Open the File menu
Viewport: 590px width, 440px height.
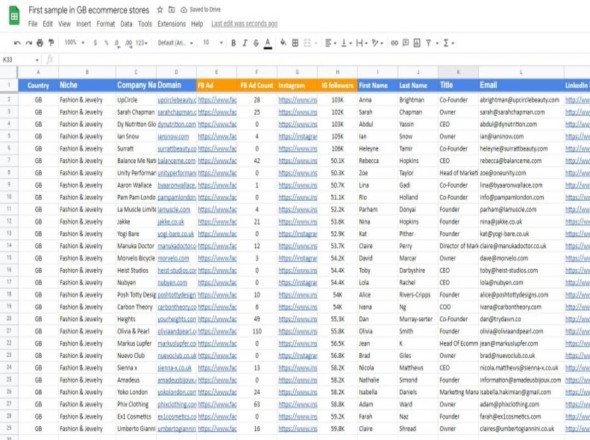point(33,24)
